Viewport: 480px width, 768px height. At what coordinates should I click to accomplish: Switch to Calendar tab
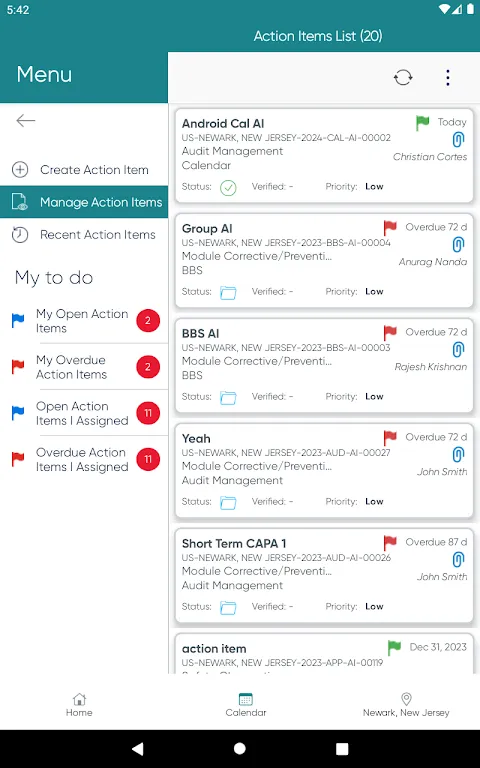point(246,705)
